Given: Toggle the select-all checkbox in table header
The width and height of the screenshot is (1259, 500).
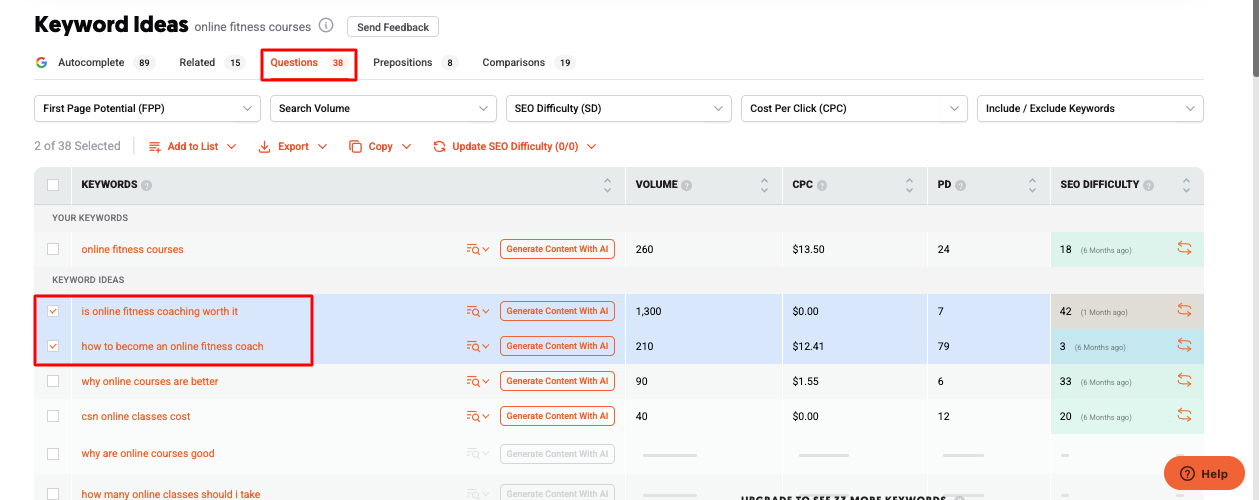Looking at the screenshot, I should tap(53, 185).
